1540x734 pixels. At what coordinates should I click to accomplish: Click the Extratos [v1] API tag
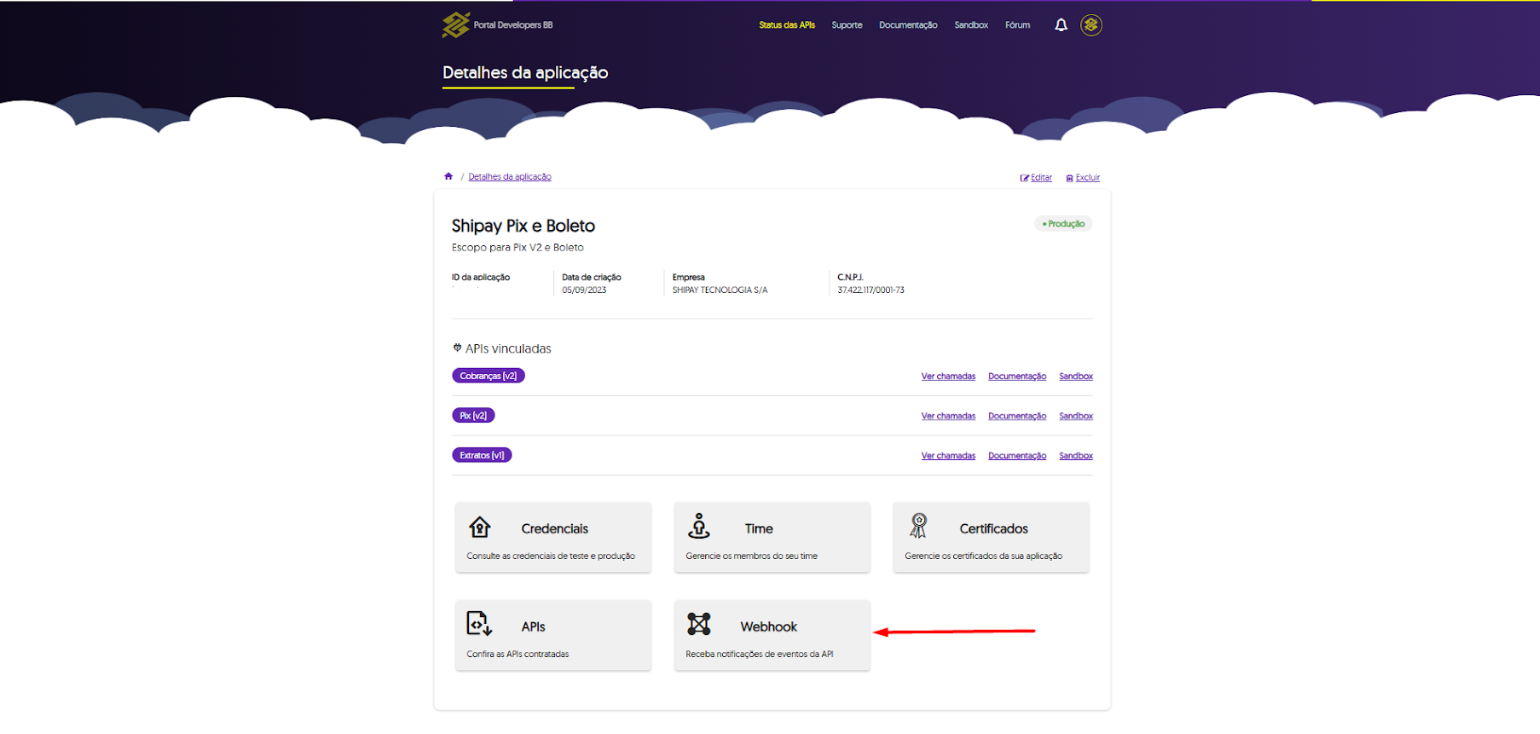click(482, 455)
